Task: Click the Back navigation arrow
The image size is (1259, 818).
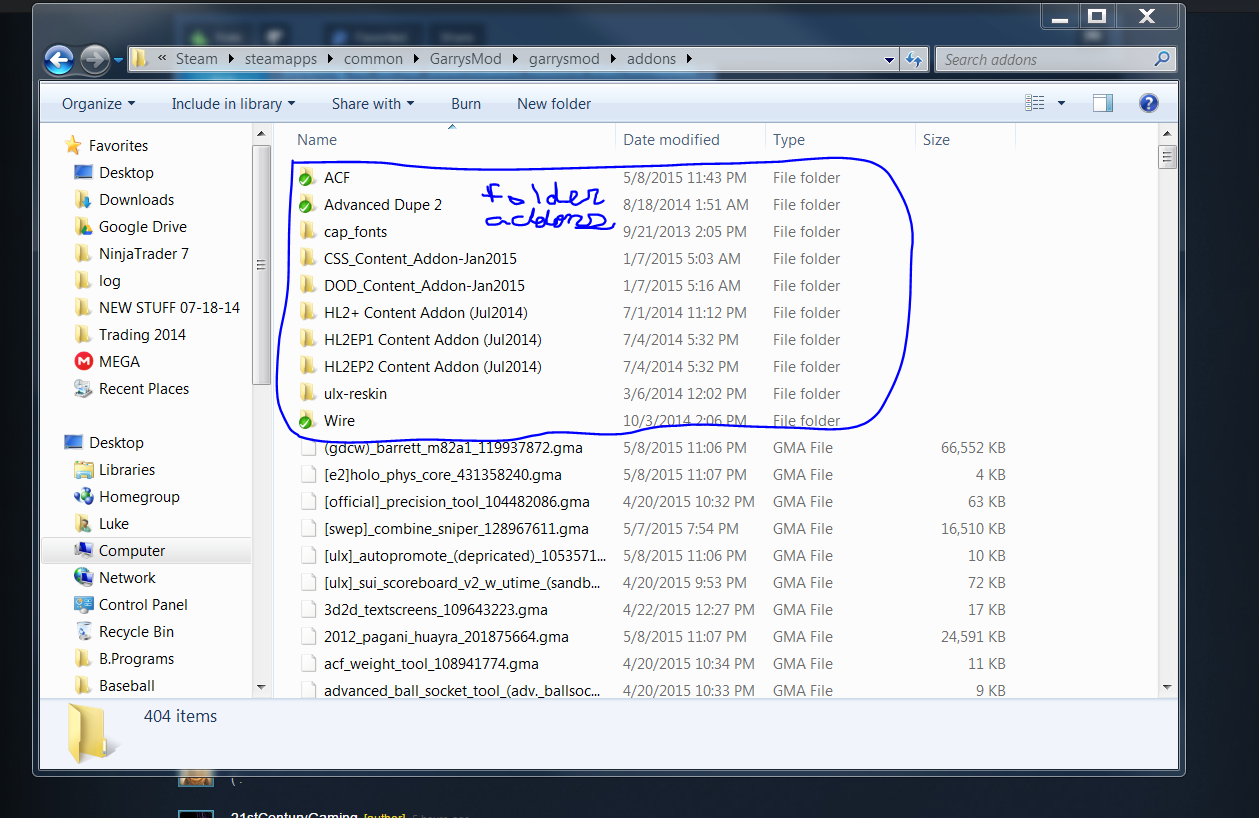Action: (x=59, y=60)
